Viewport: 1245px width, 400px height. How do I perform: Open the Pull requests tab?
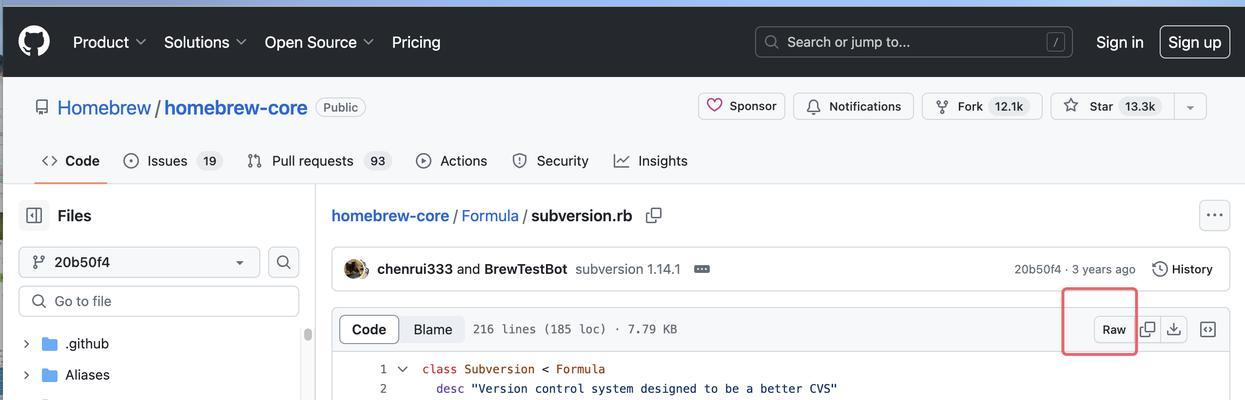318,161
